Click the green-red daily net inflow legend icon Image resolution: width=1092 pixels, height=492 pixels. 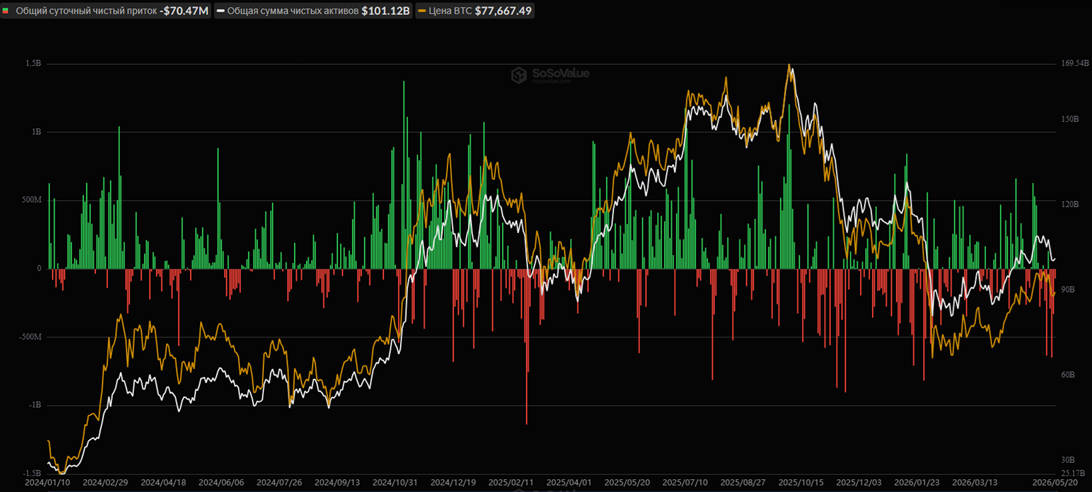click(x=6, y=11)
